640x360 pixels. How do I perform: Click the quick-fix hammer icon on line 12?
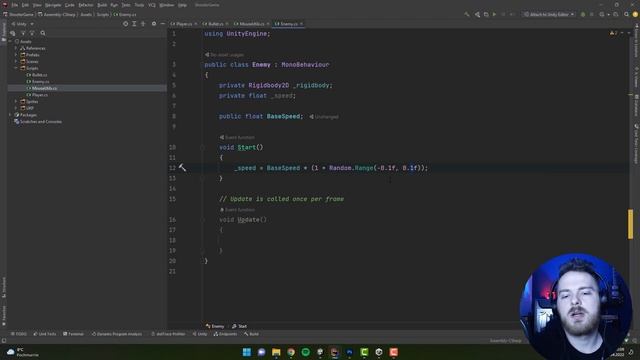point(182,168)
